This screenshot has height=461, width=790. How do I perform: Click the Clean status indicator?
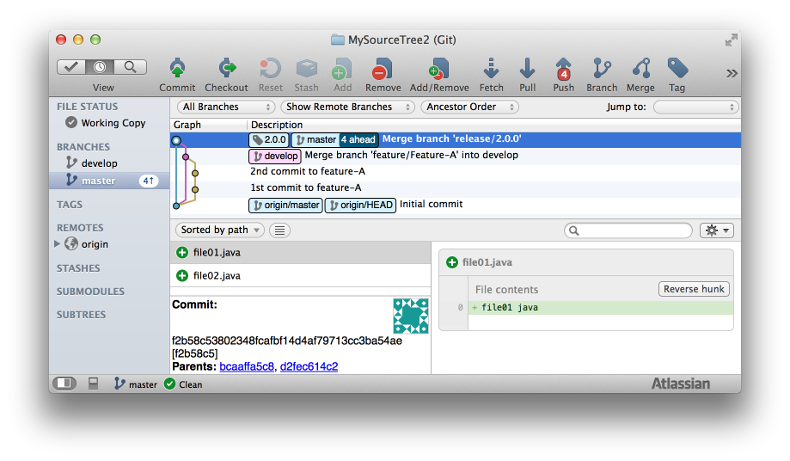click(x=183, y=384)
